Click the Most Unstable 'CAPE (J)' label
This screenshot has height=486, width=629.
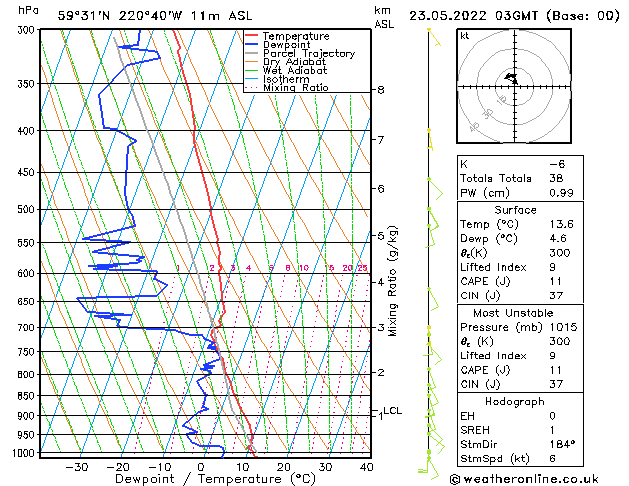click(485, 370)
